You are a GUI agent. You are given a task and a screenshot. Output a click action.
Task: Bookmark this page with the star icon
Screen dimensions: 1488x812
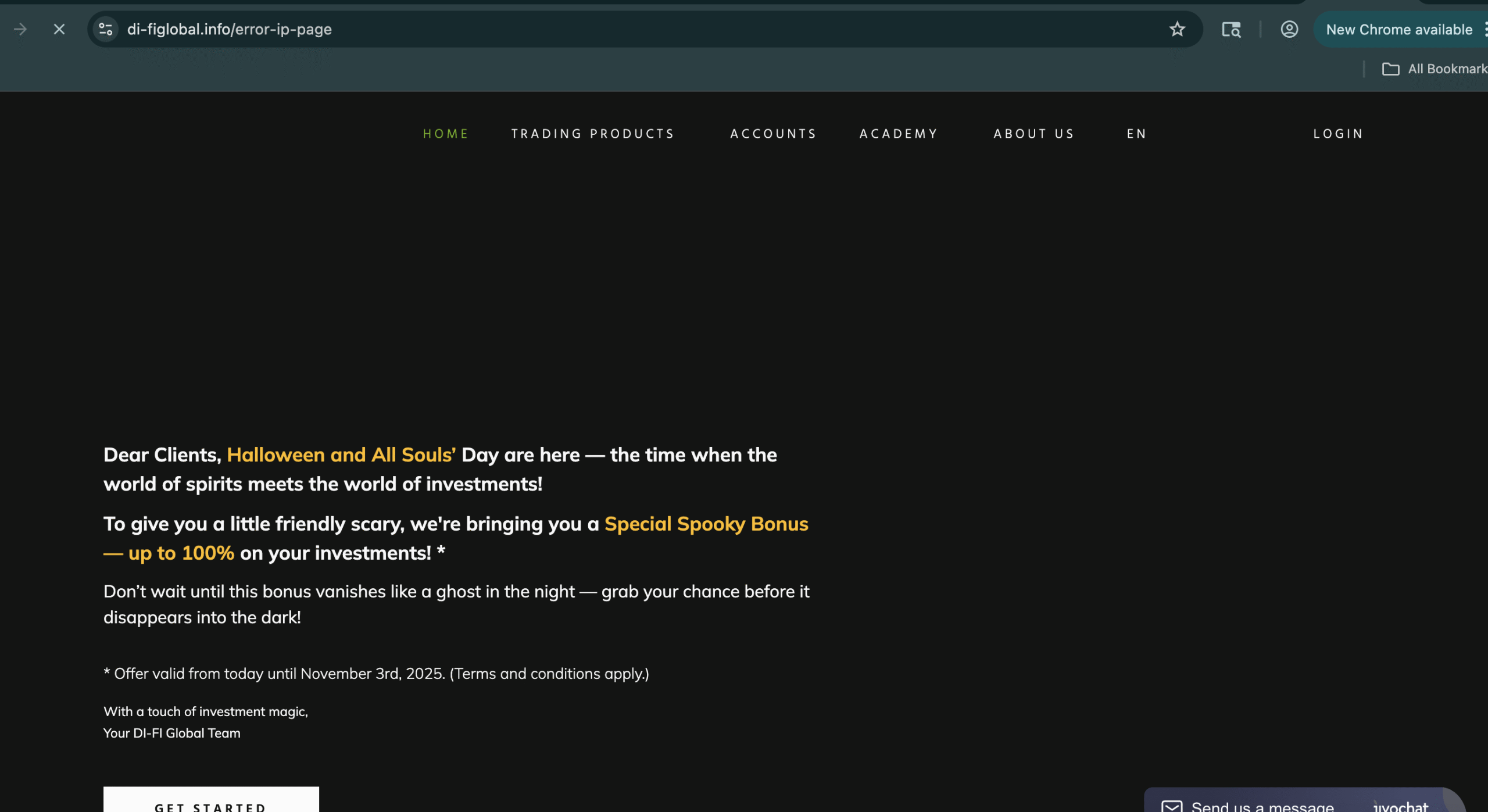coord(1177,29)
